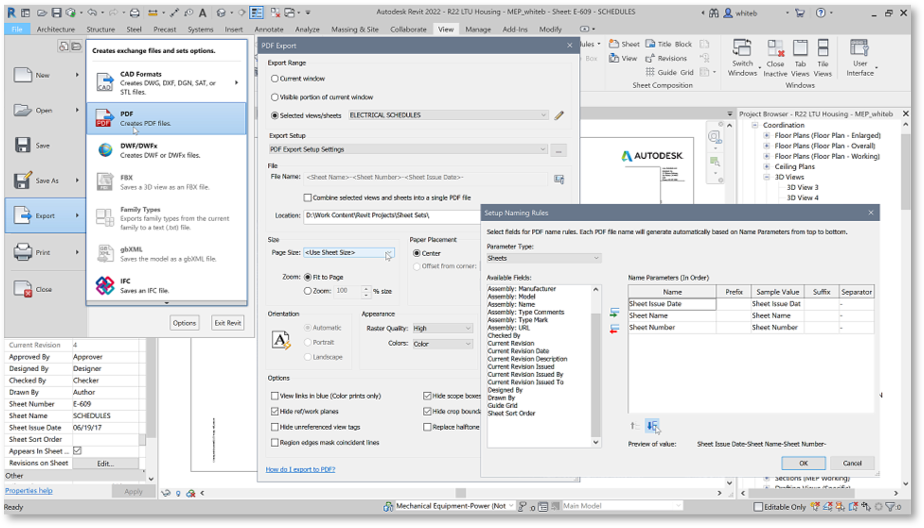This screenshot has width=924, height=528.
Task: Open the Parameter Type Sheets dropdown
Action: [x=543, y=258]
